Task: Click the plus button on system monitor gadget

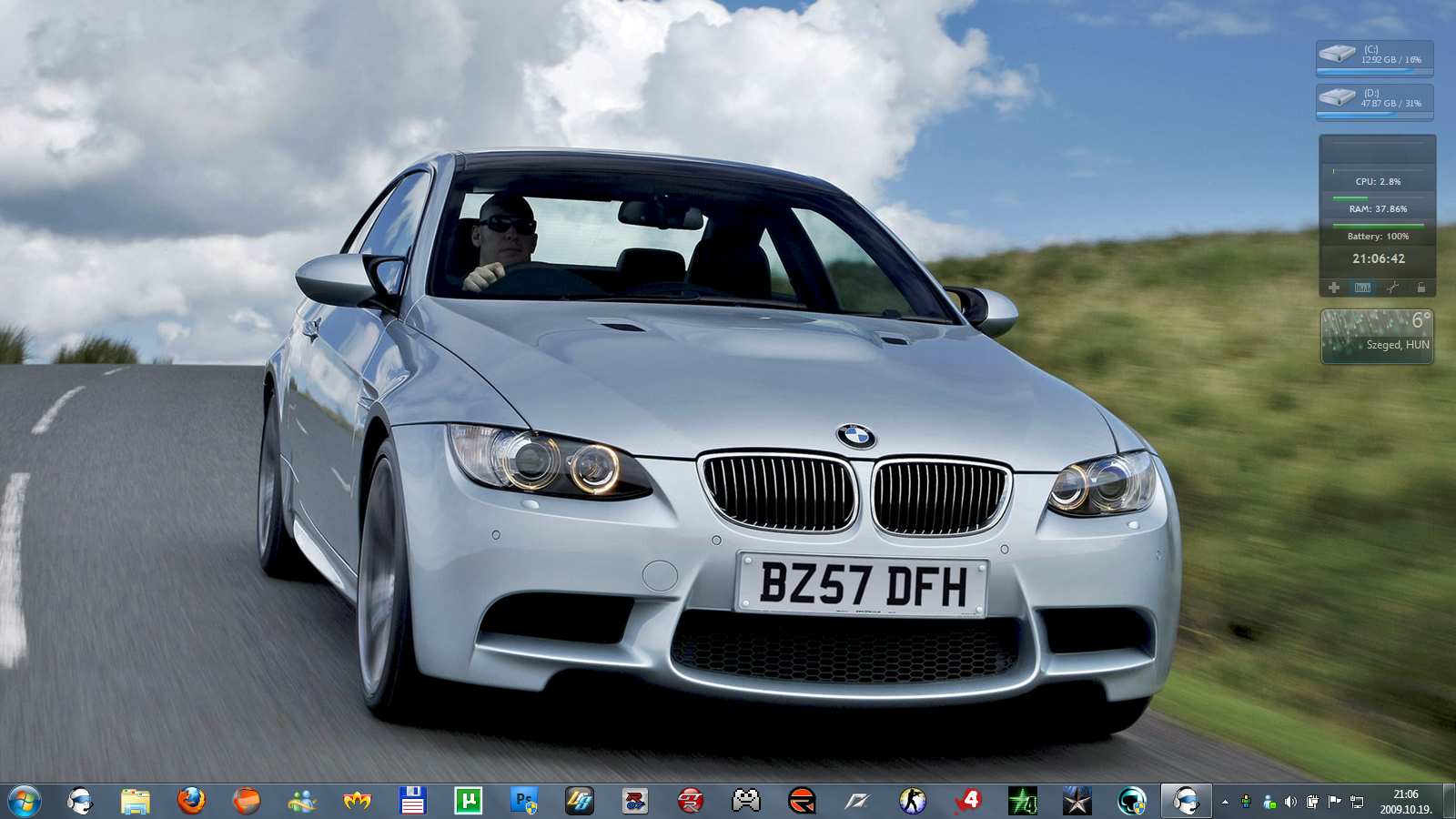Action: (x=1334, y=288)
